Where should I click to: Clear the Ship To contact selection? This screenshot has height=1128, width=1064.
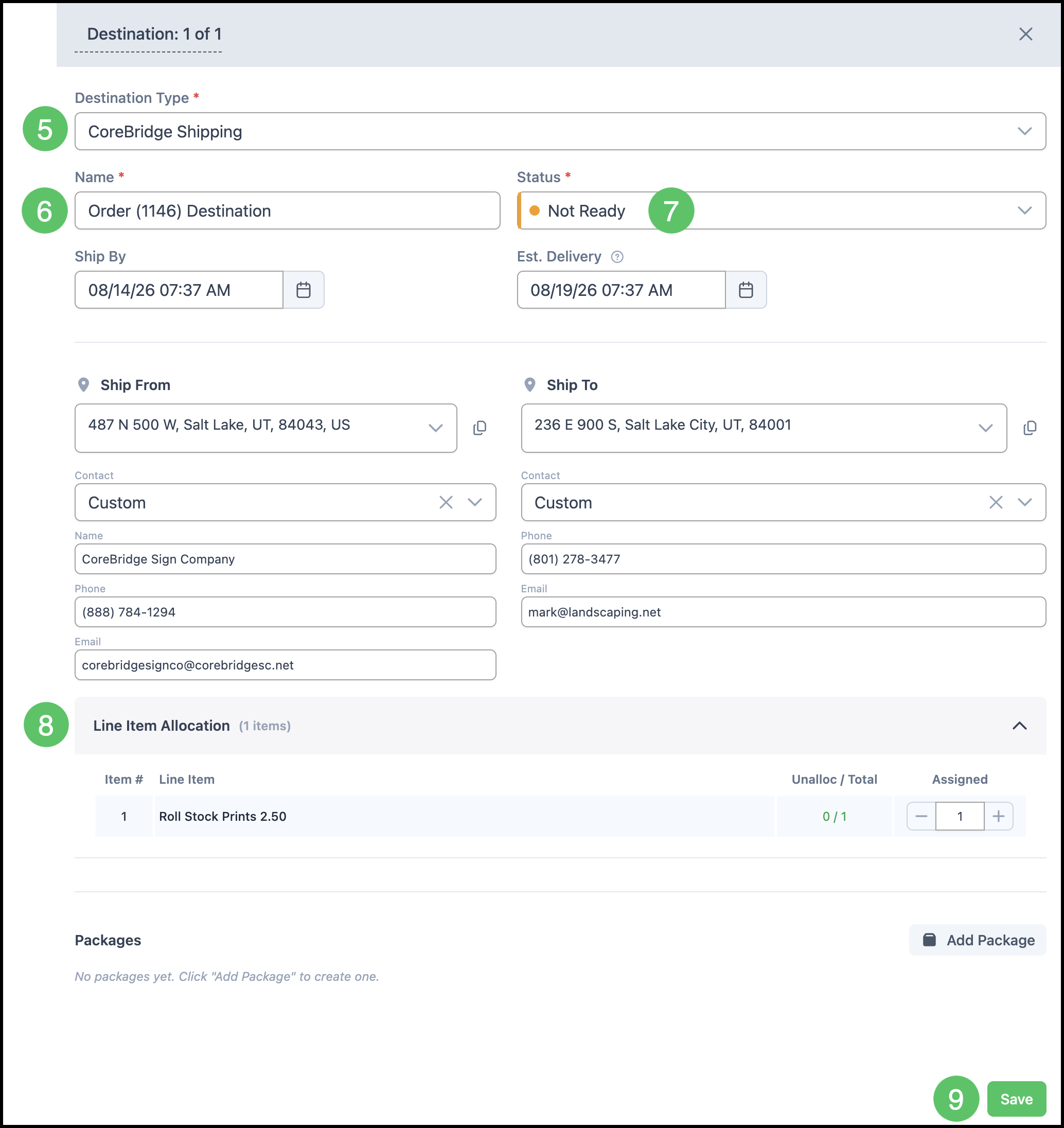click(996, 502)
